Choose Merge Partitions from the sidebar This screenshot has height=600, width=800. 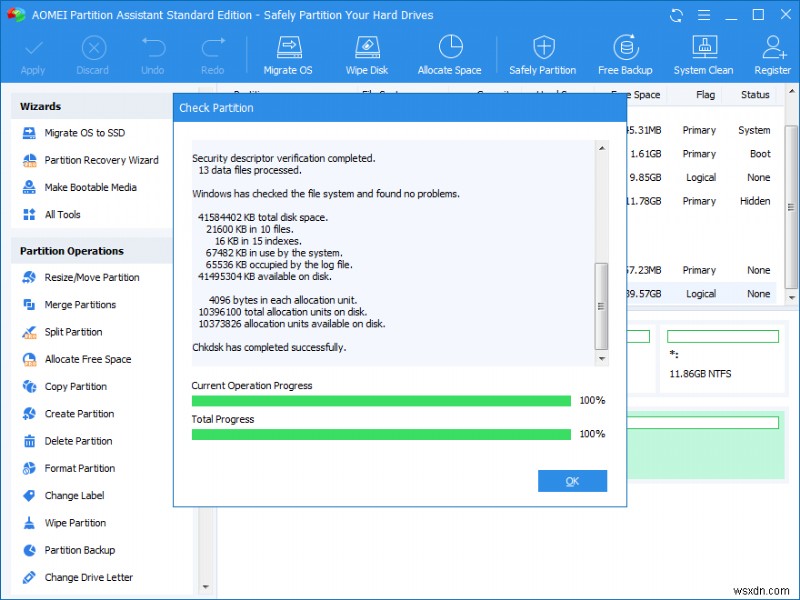pos(81,304)
